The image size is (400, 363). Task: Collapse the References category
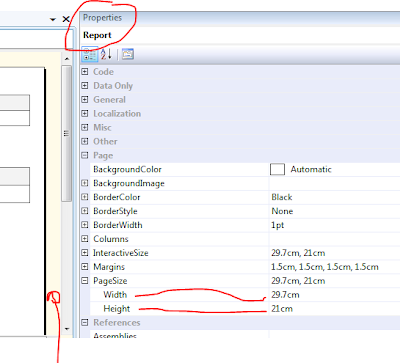click(85, 322)
